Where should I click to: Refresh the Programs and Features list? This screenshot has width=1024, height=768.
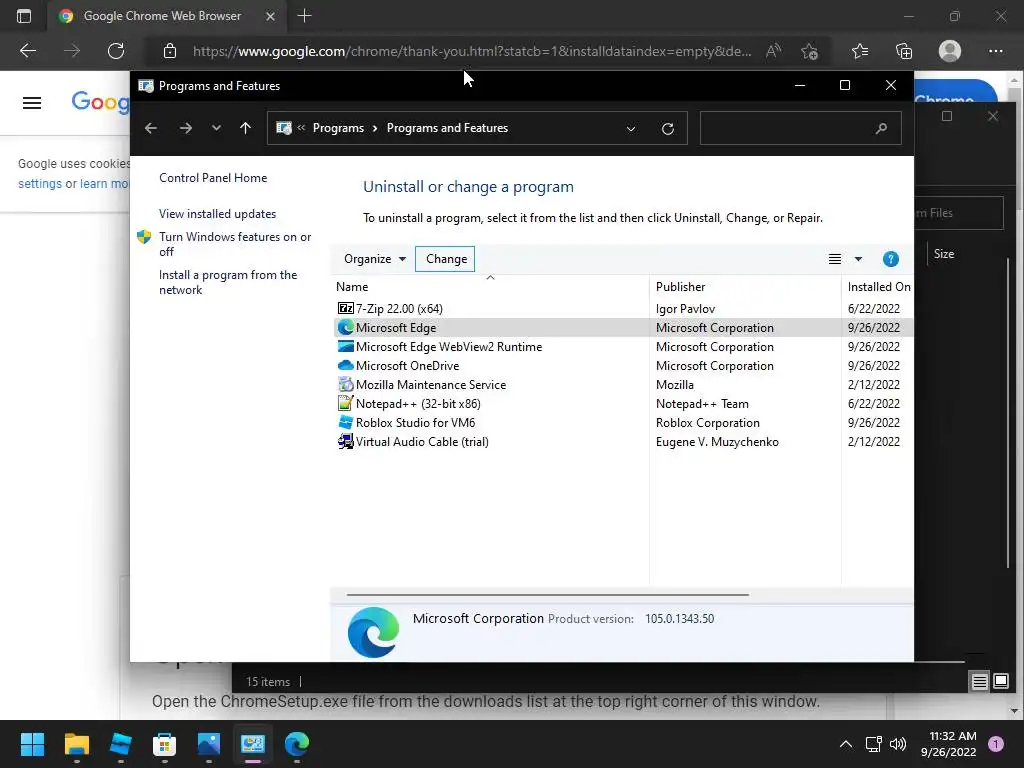(667, 129)
